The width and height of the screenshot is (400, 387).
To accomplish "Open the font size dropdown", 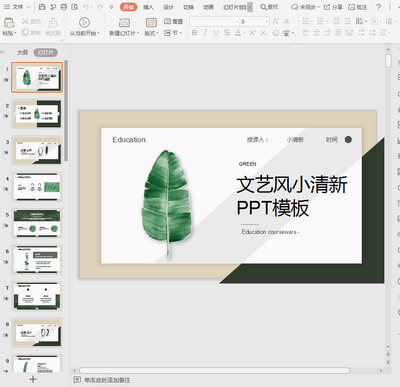I will click(267, 21).
